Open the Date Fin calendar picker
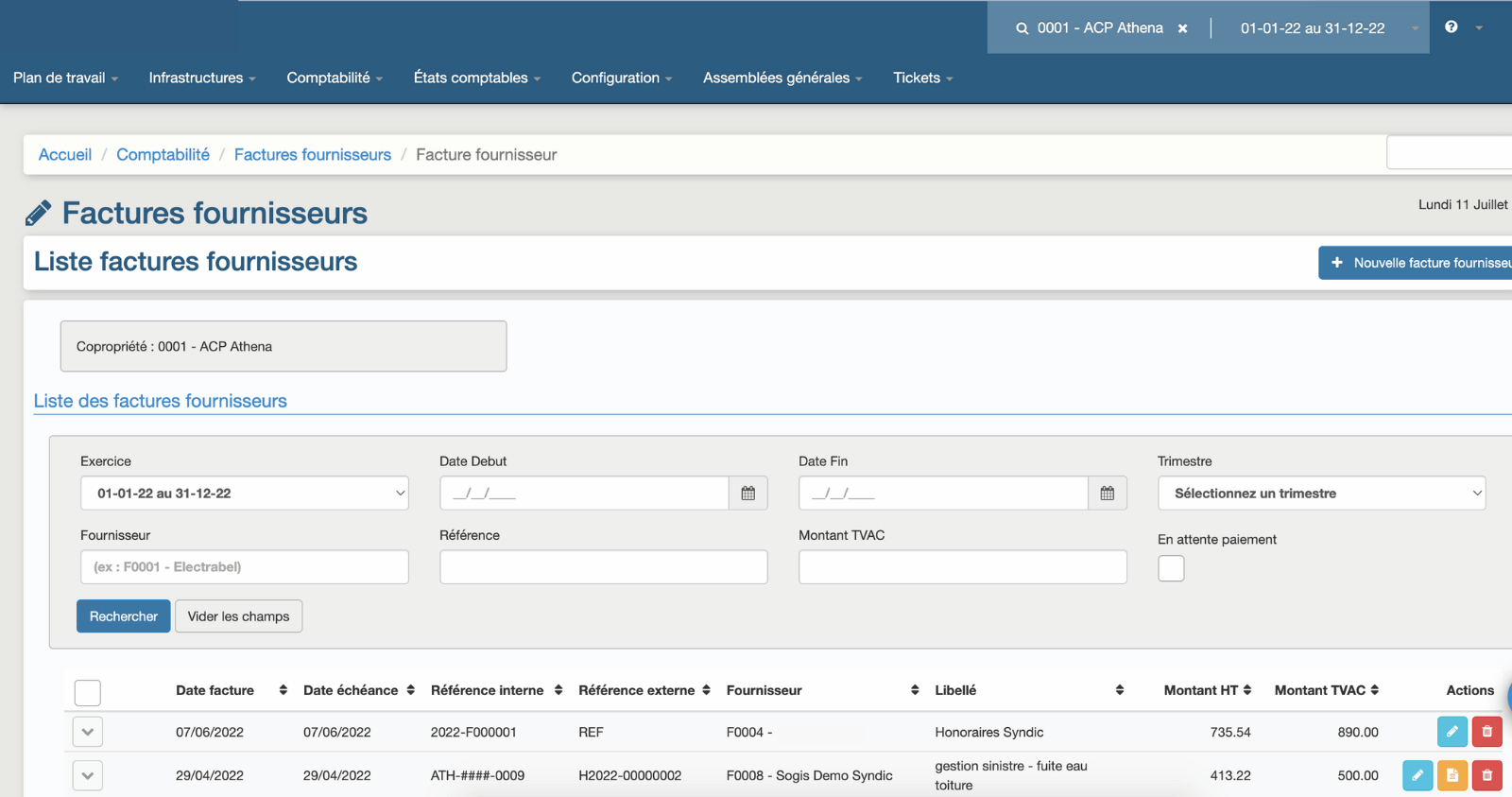1512x797 pixels. click(1107, 494)
